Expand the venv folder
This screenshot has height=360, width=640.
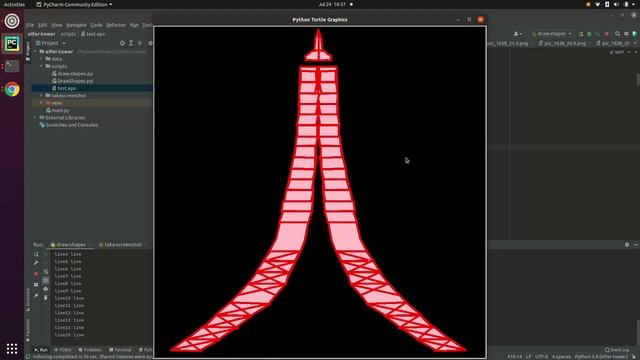point(42,103)
